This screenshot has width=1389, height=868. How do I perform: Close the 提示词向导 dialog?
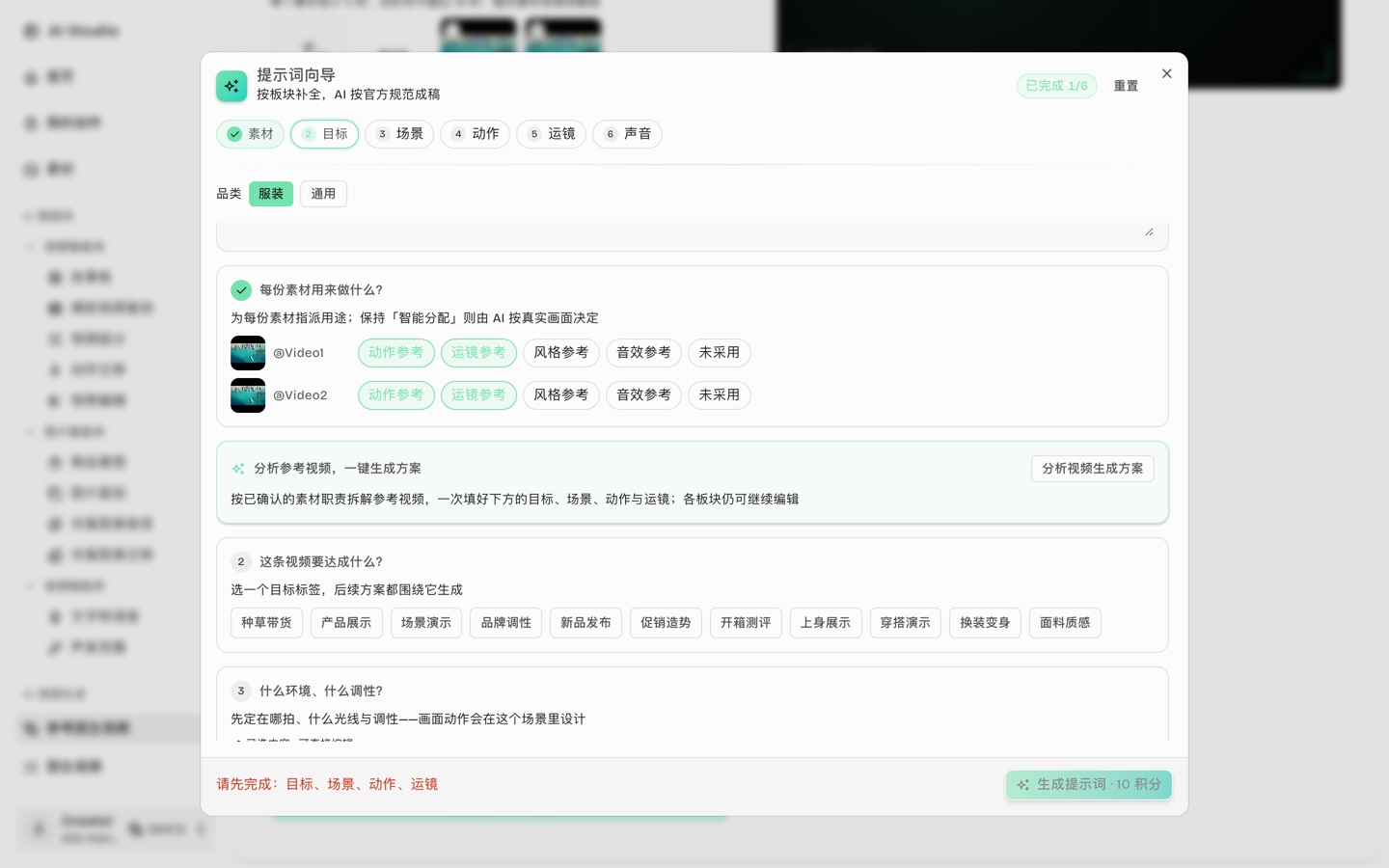click(1166, 73)
